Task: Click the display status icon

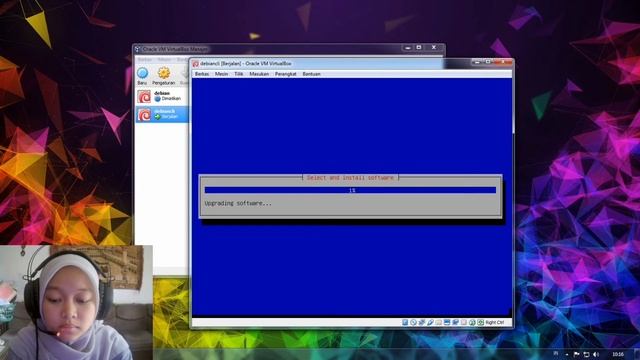Action: [x=447, y=322]
